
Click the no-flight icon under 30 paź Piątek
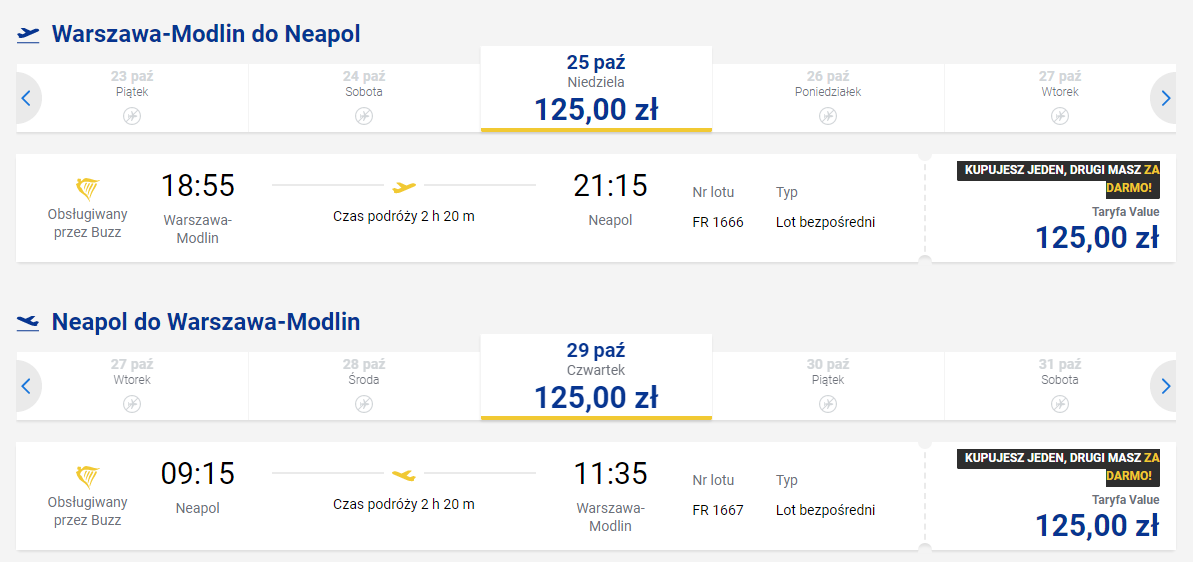[x=828, y=404]
